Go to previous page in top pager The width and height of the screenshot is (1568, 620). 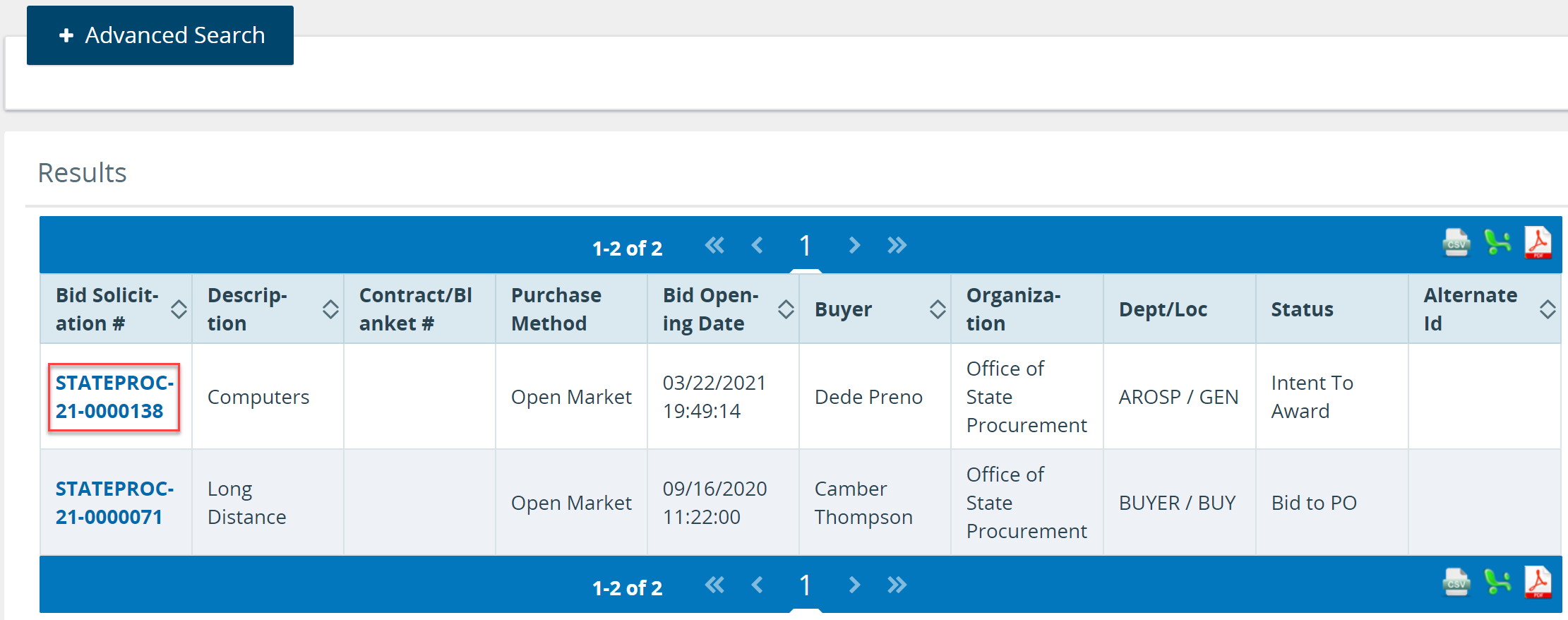pos(758,245)
